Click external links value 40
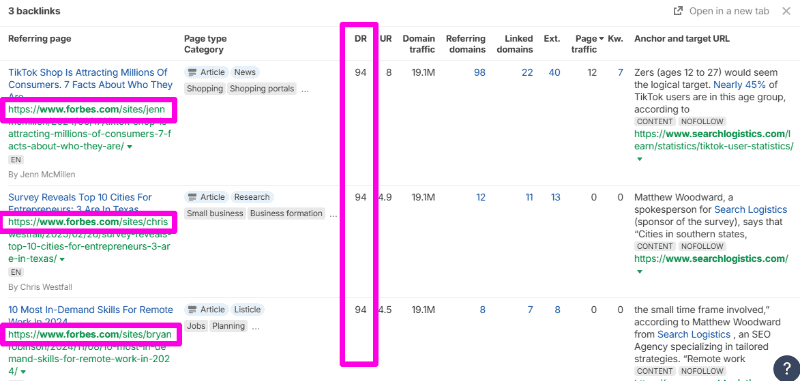Viewport: 800px width, 381px height. pyautogui.click(x=554, y=72)
